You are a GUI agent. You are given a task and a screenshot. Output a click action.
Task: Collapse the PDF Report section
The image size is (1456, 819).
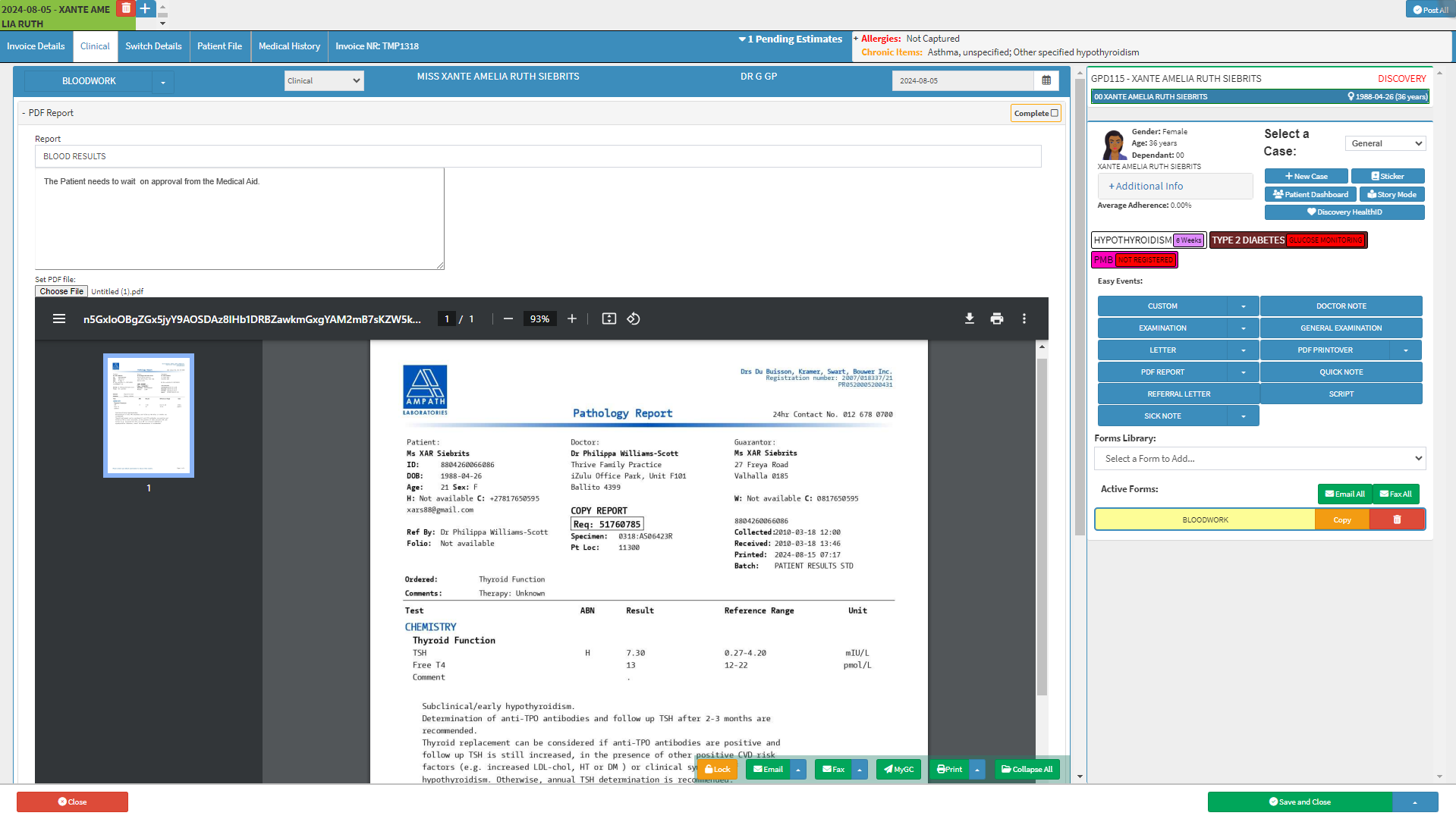pos(24,113)
